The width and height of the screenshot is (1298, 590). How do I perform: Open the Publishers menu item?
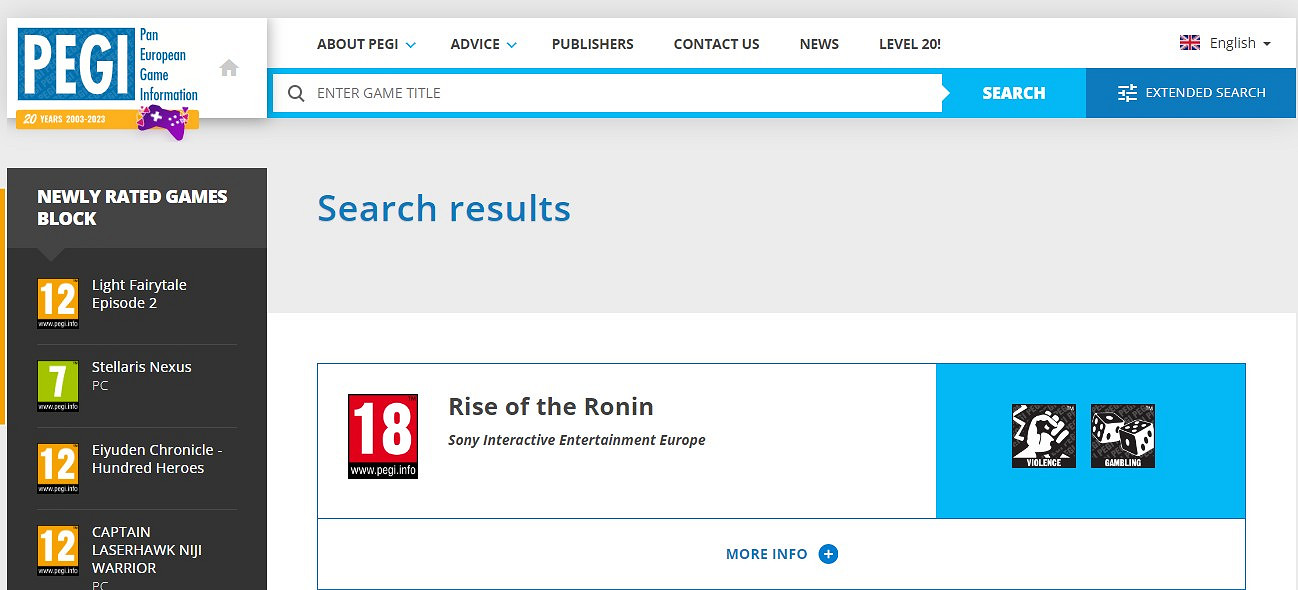592,44
